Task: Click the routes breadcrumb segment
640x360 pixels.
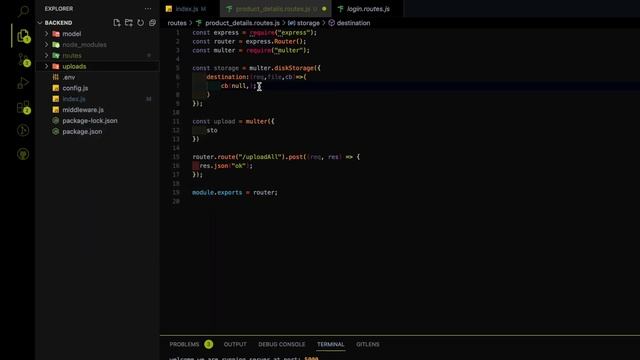Action: click(x=177, y=23)
